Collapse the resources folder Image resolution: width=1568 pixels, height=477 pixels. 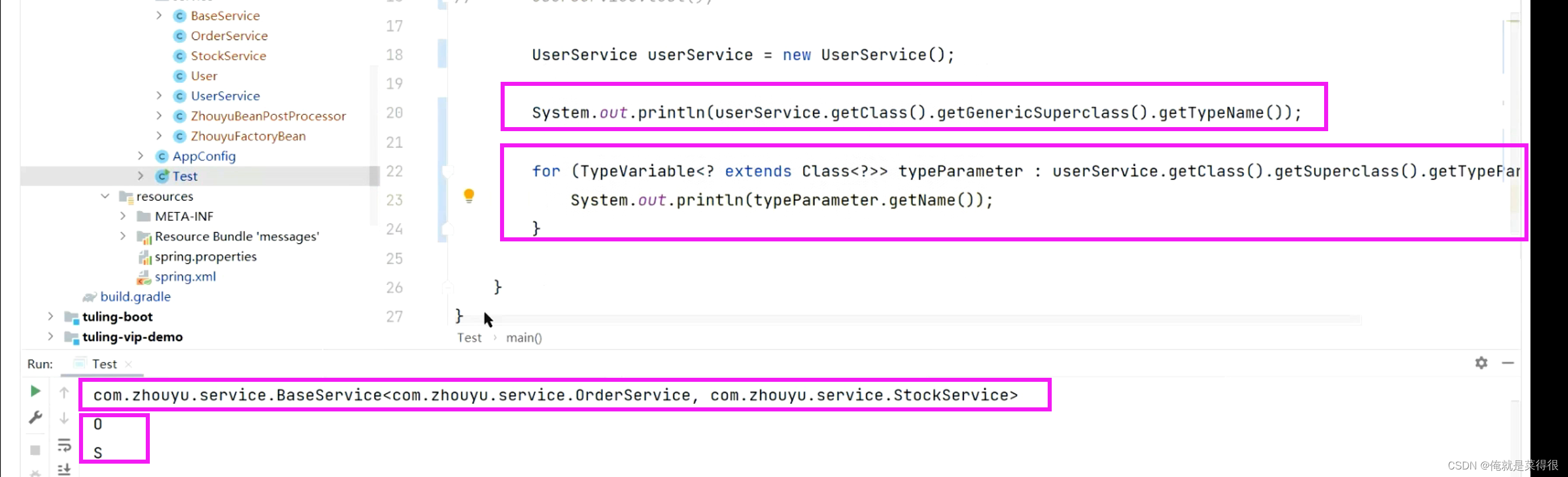click(105, 196)
